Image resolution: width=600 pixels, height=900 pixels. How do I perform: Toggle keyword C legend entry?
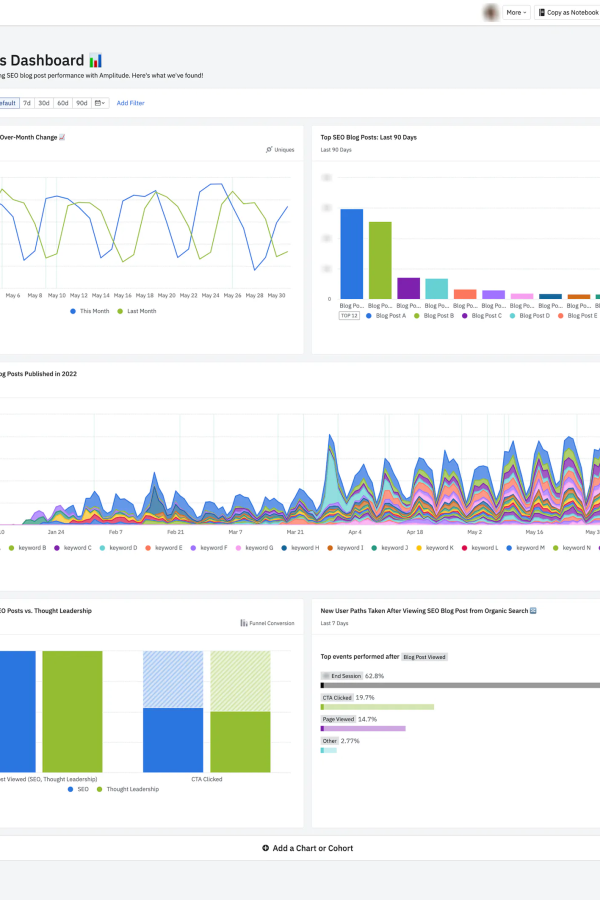73,548
